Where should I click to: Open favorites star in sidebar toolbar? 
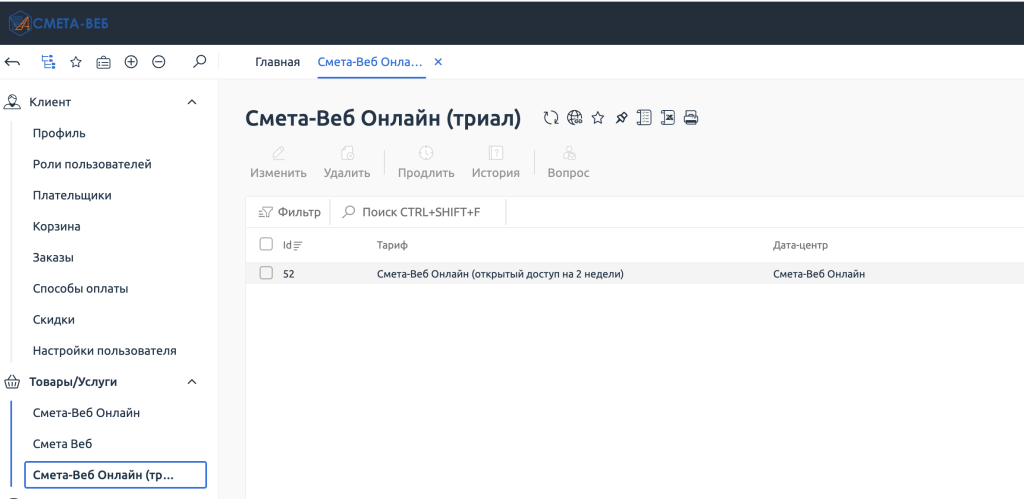coord(76,62)
